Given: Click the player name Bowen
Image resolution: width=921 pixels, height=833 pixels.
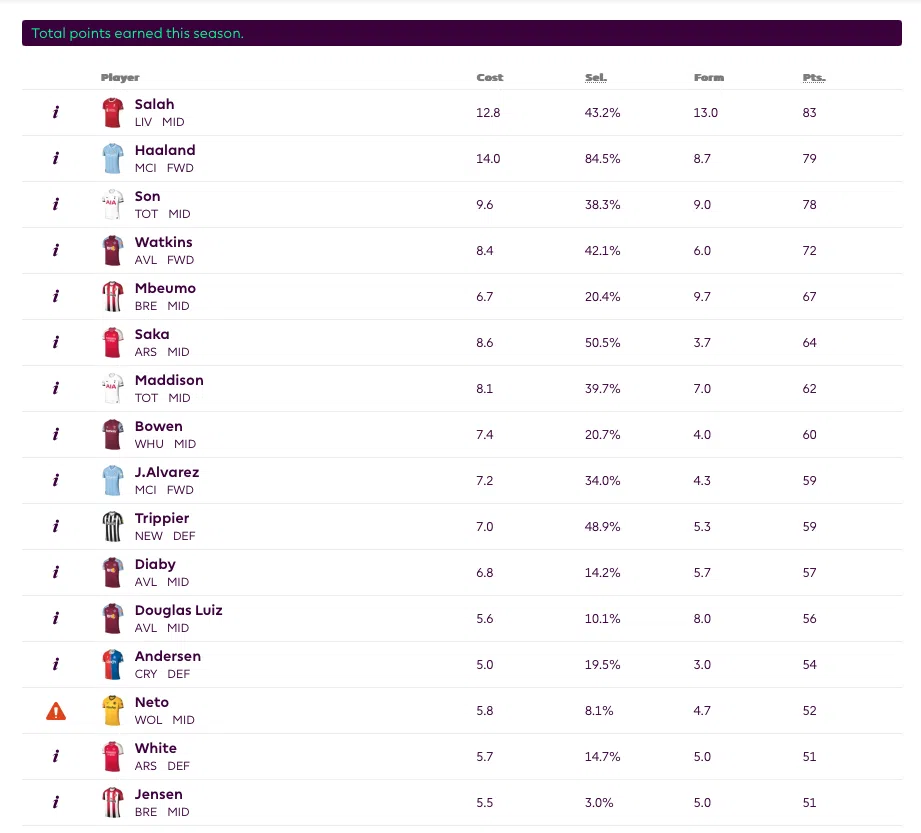Looking at the screenshot, I should [x=159, y=426].
